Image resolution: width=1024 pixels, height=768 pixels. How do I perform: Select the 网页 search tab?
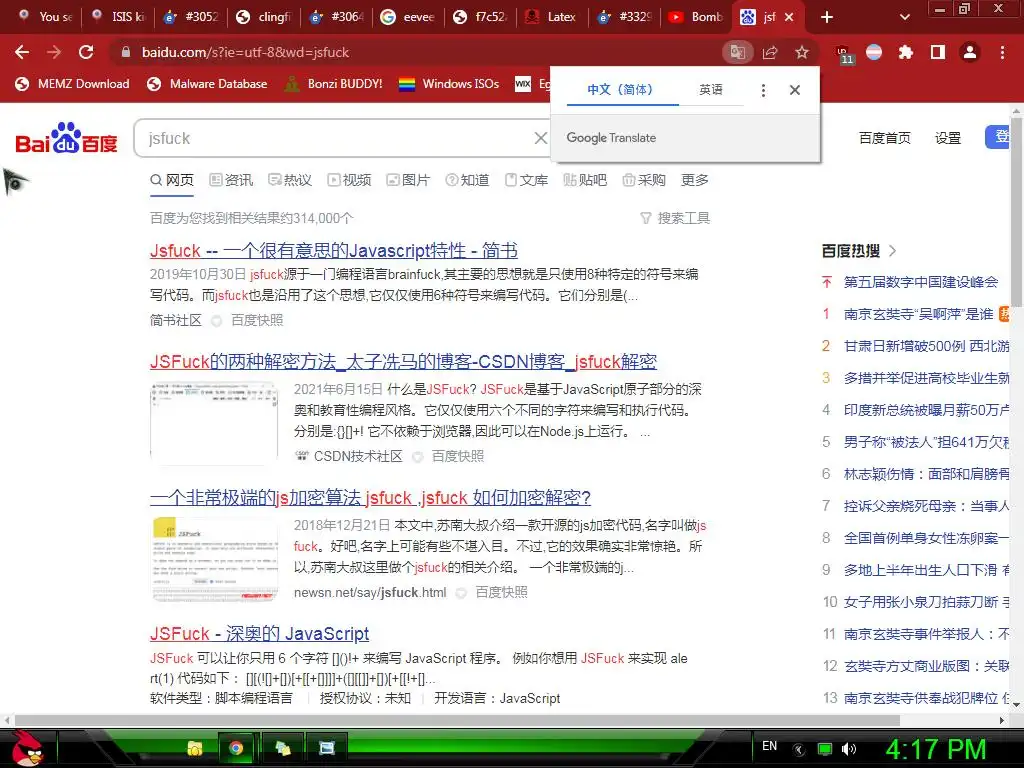pyautogui.click(x=172, y=180)
